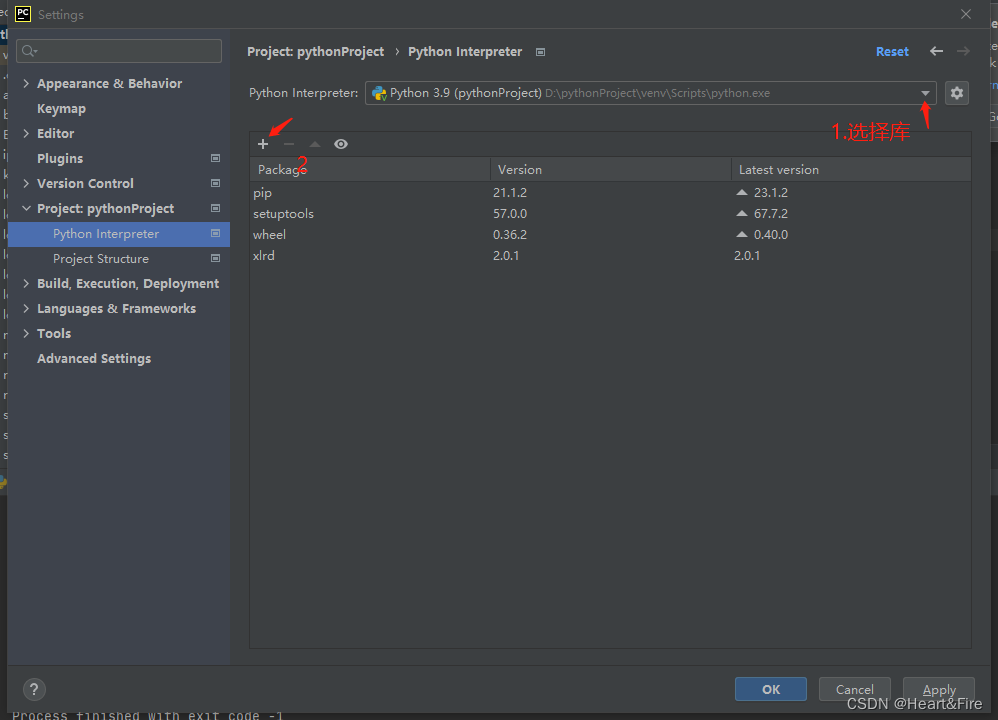998x720 pixels.
Task: Select the pip package row
Action: [610, 192]
